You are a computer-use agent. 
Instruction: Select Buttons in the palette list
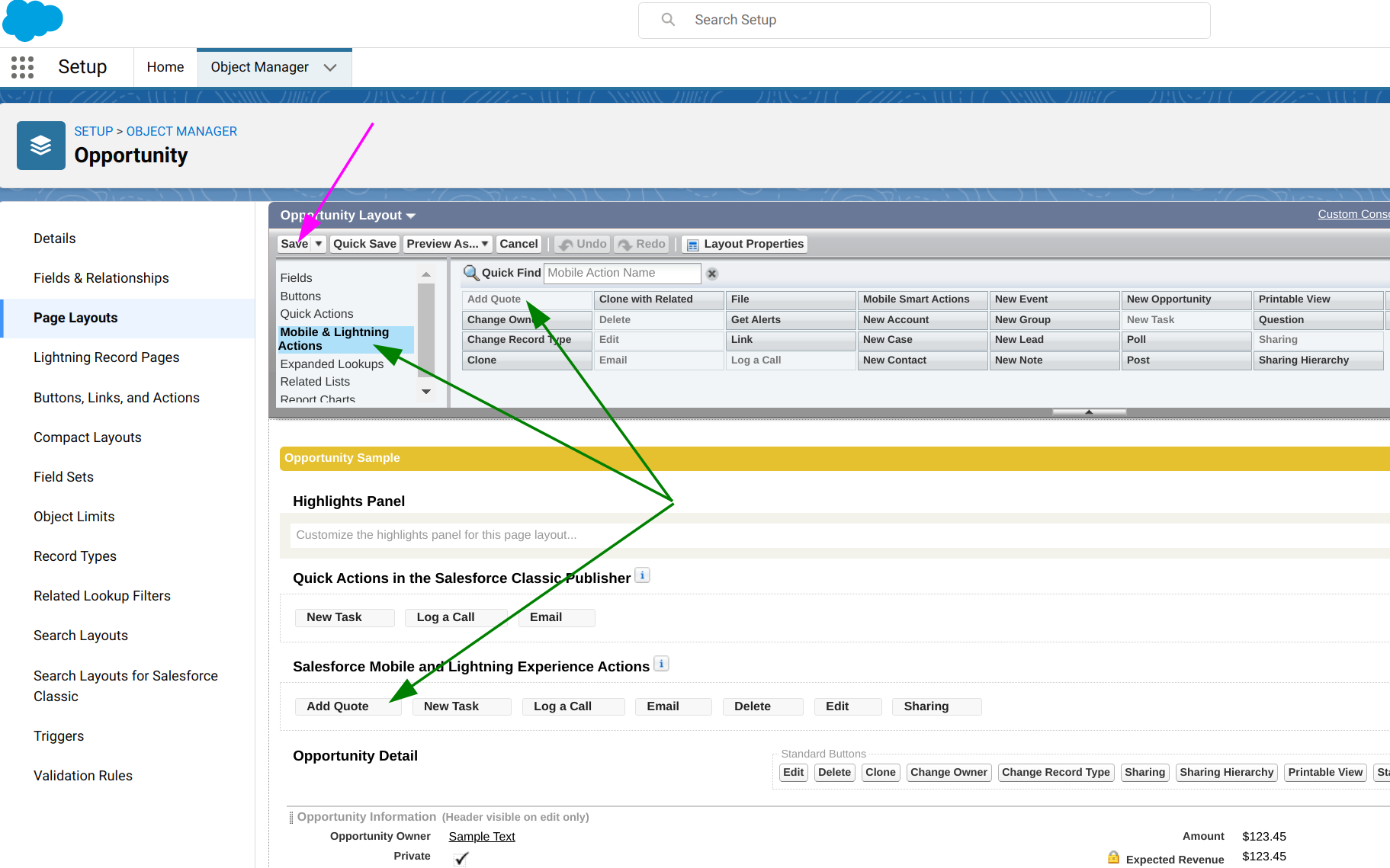pyautogui.click(x=300, y=296)
